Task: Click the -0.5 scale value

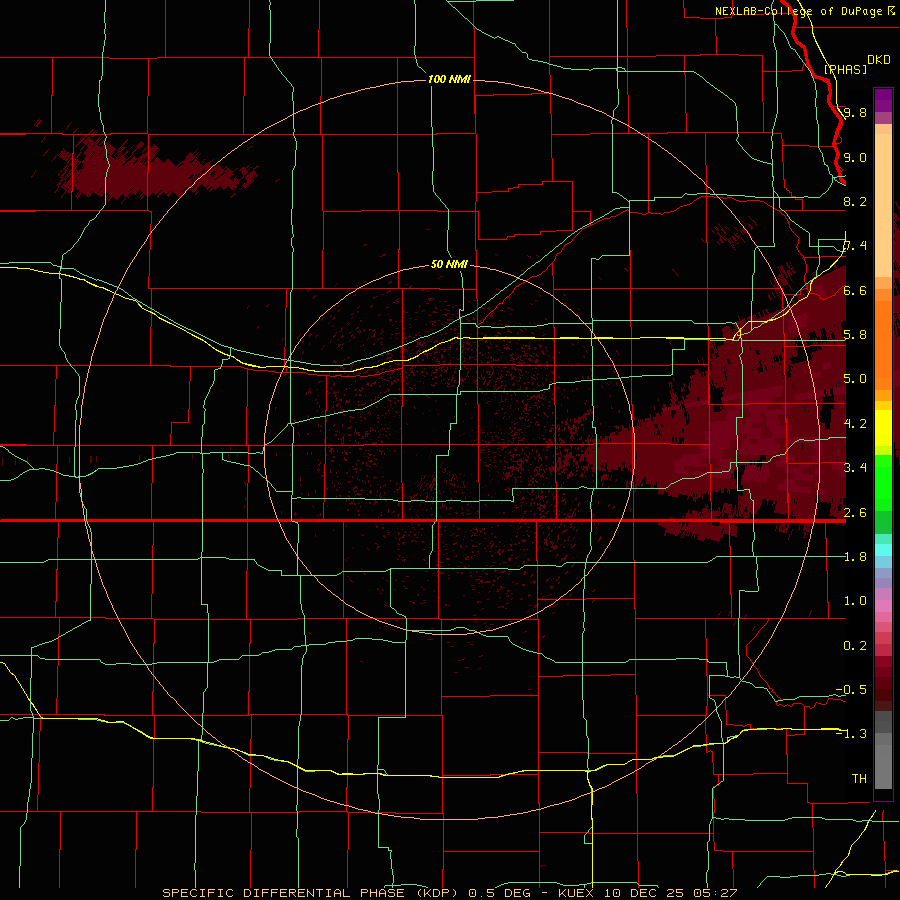Action: point(851,689)
